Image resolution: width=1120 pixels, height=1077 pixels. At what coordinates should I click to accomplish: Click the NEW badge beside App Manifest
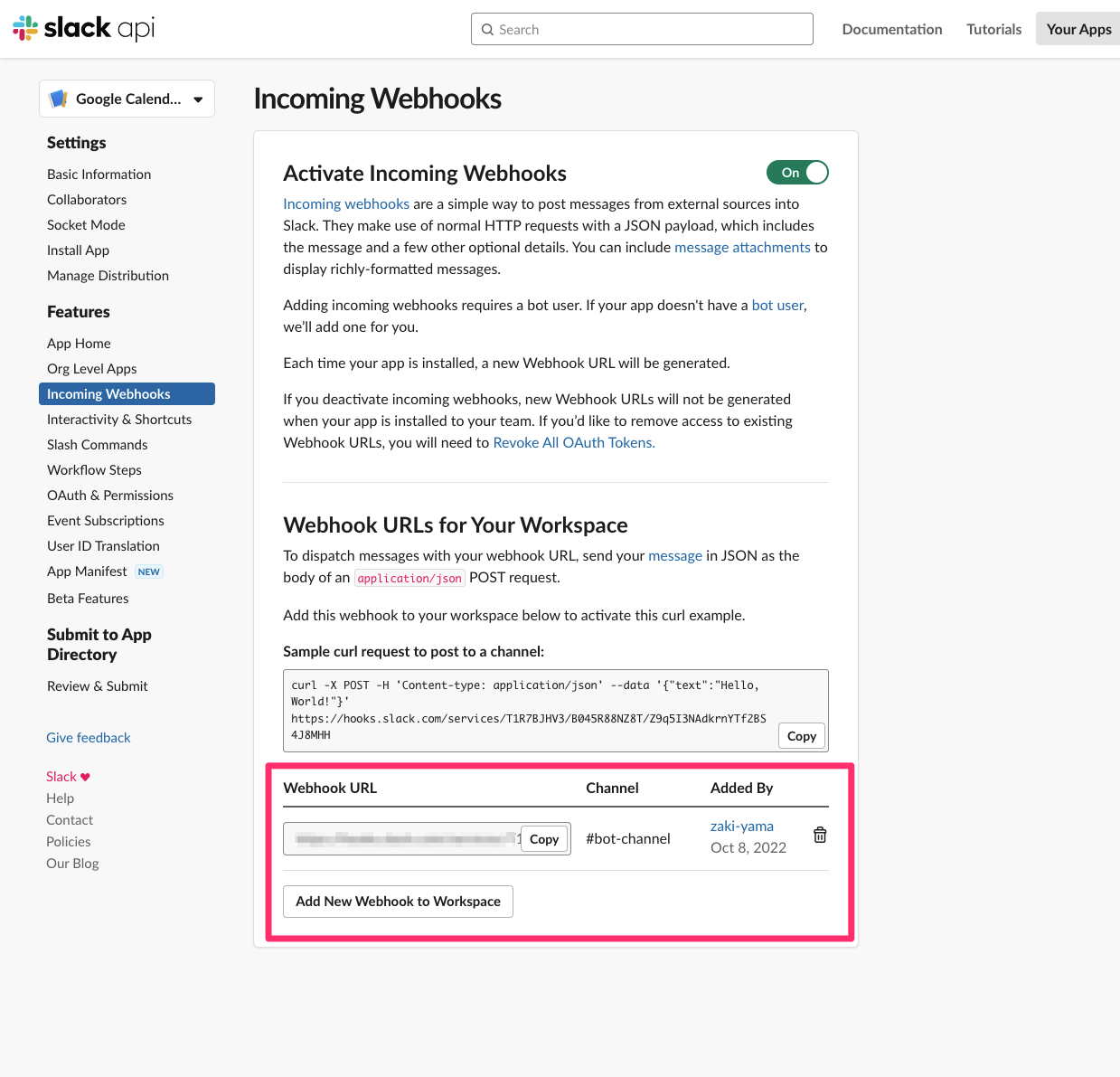(x=149, y=572)
